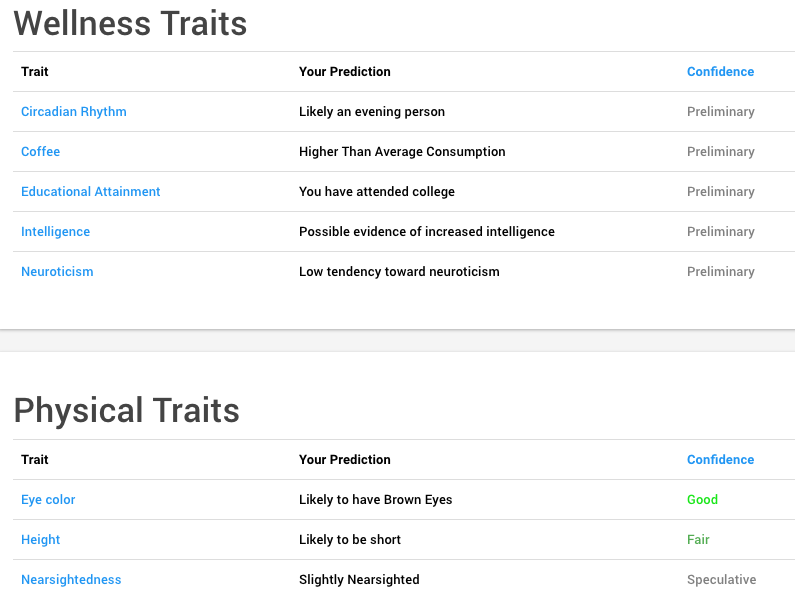This screenshot has height=603, width=795.
Task: Open the Neuroticism trait link
Action: [57, 272]
